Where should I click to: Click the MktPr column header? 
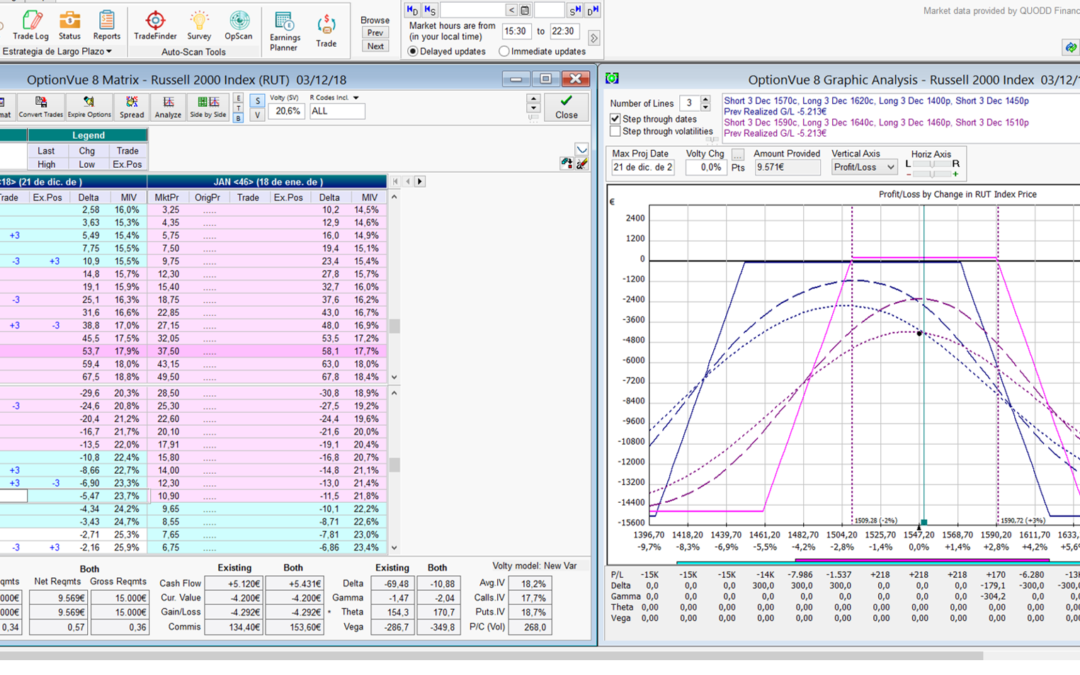click(x=167, y=197)
